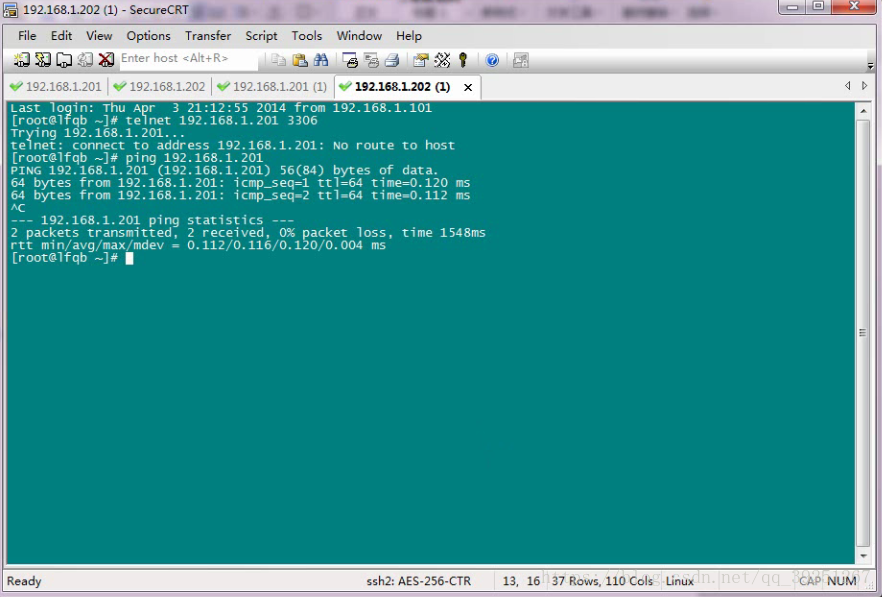Screen dimensions: 882x597
Task: Open the View menu
Action: coord(99,35)
